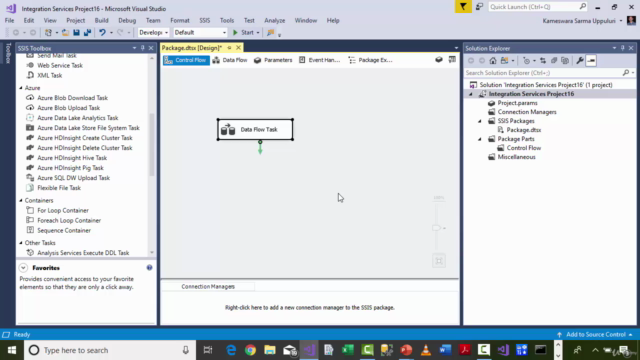
Task: Select Miscellaneous folder in Solution Explorer
Action: tap(516, 157)
